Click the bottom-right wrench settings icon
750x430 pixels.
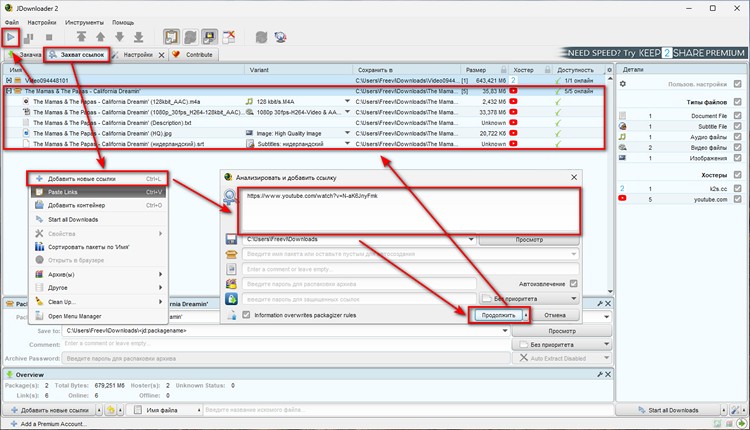click(735, 410)
